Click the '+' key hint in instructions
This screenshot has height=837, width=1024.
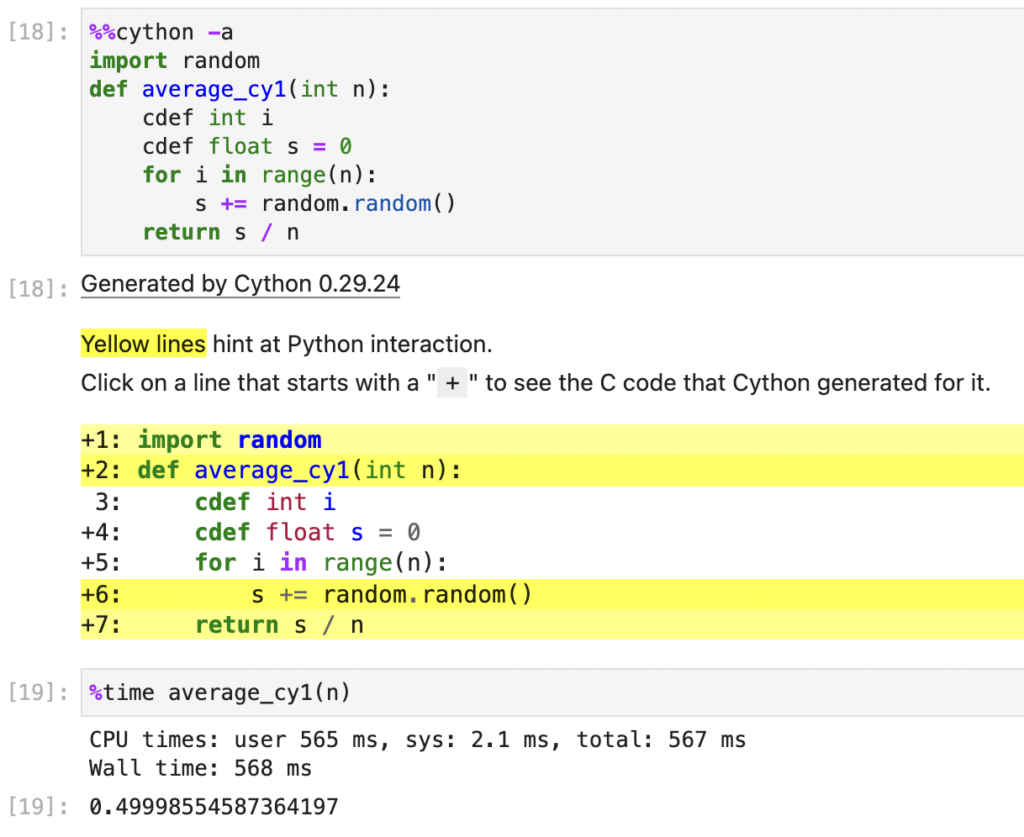[x=453, y=383]
